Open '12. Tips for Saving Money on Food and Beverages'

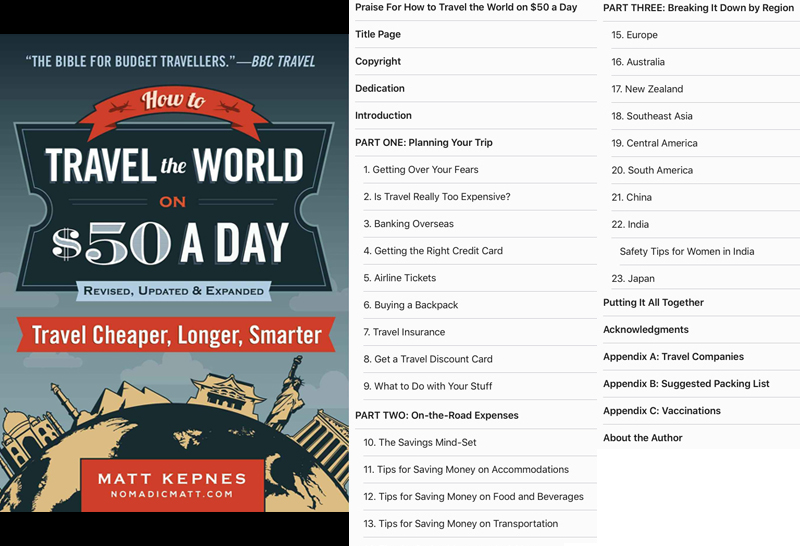pos(480,497)
